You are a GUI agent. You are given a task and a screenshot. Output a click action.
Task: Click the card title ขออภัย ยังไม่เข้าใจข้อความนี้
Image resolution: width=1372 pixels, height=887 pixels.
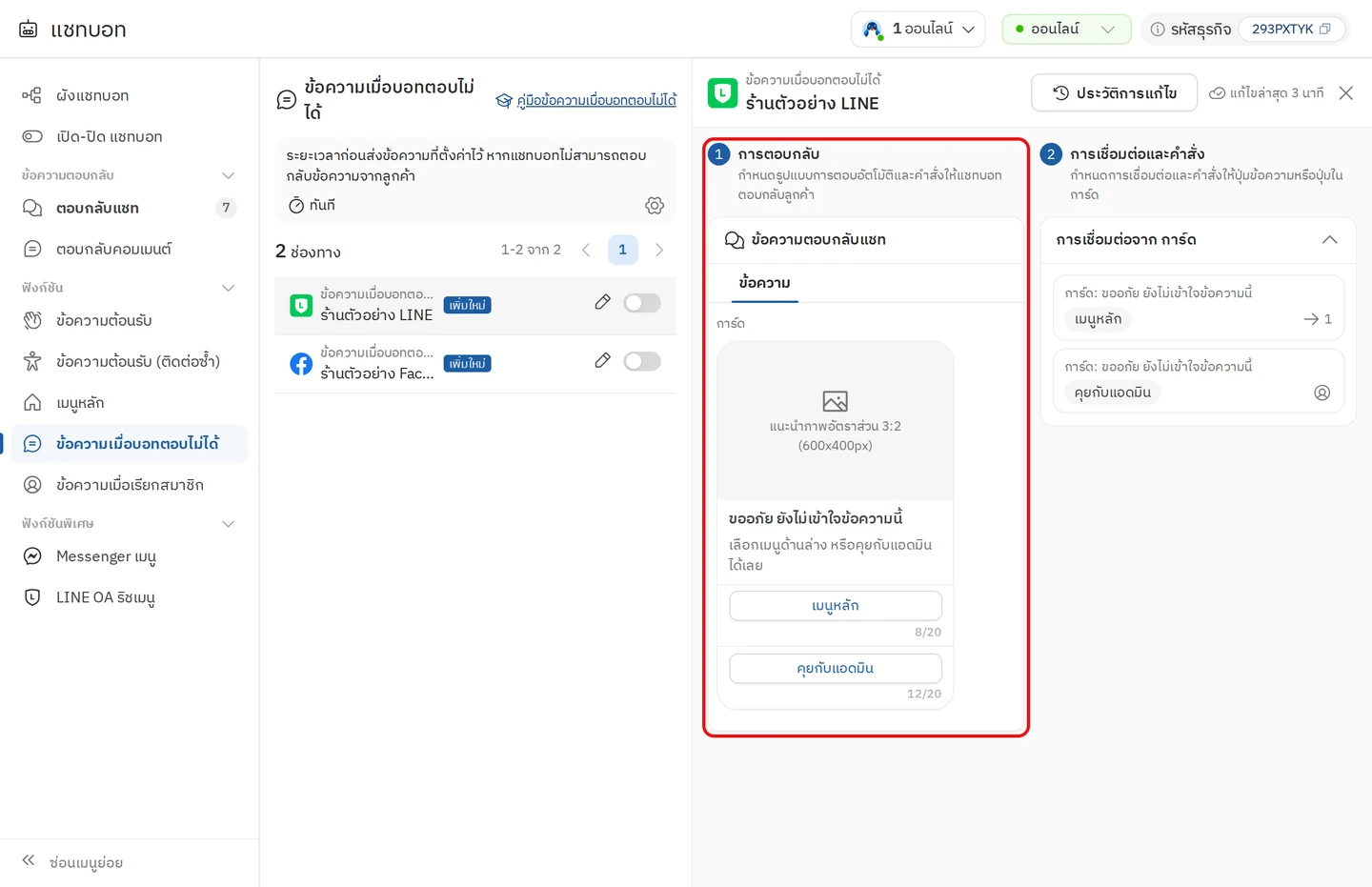tap(816, 518)
